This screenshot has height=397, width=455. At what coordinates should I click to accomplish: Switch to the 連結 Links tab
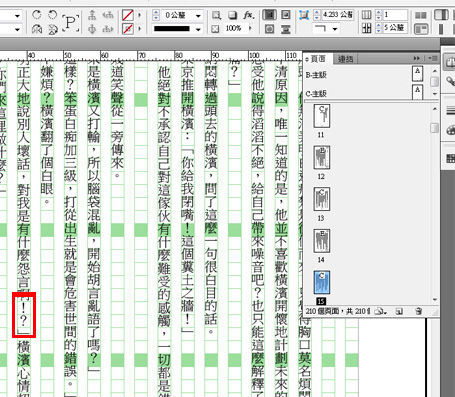click(345, 59)
